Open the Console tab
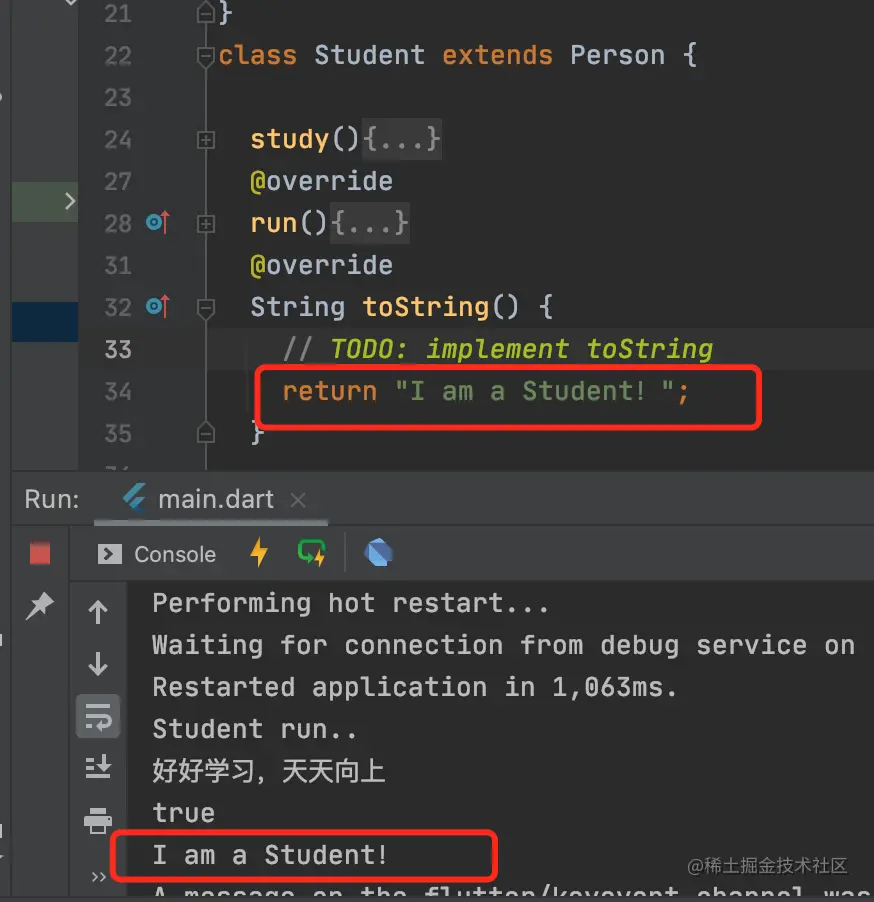Image resolution: width=874 pixels, height=902 pixels. tap(157, 555)
